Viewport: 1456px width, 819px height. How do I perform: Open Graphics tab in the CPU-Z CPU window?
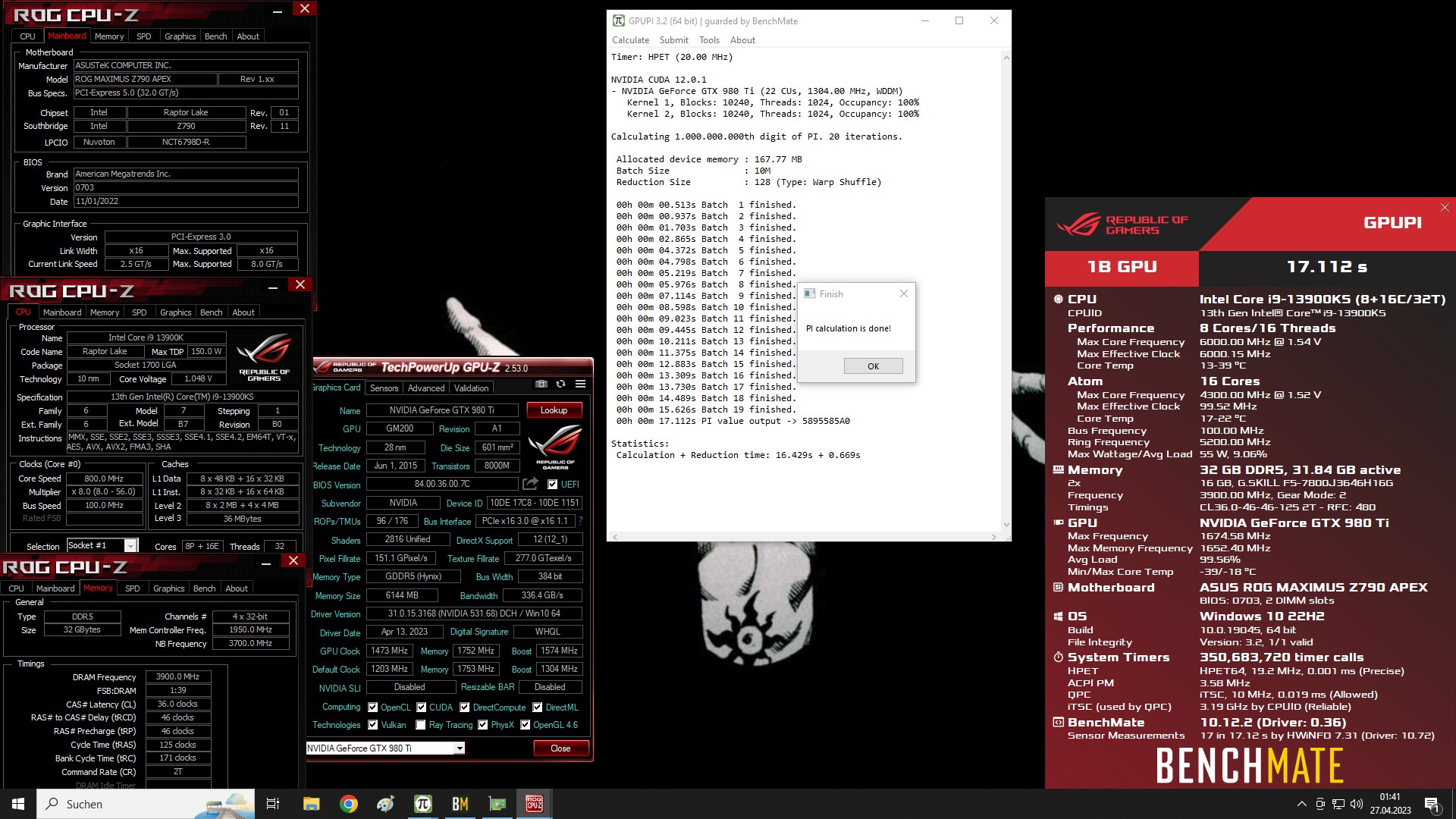click(176, 312)
